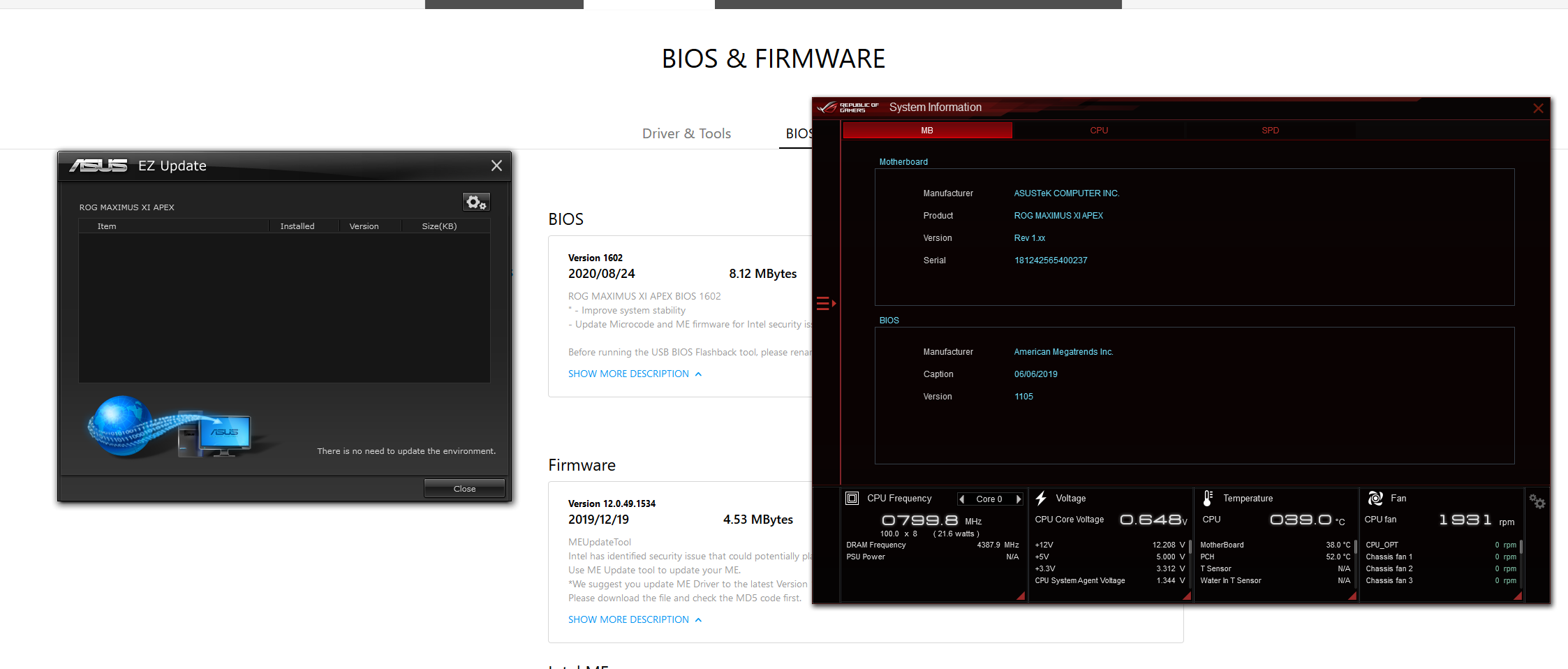Click BIOS caption date '06/06/2019'
The image size is (1568, 669).
click(x=1036, y=374)
